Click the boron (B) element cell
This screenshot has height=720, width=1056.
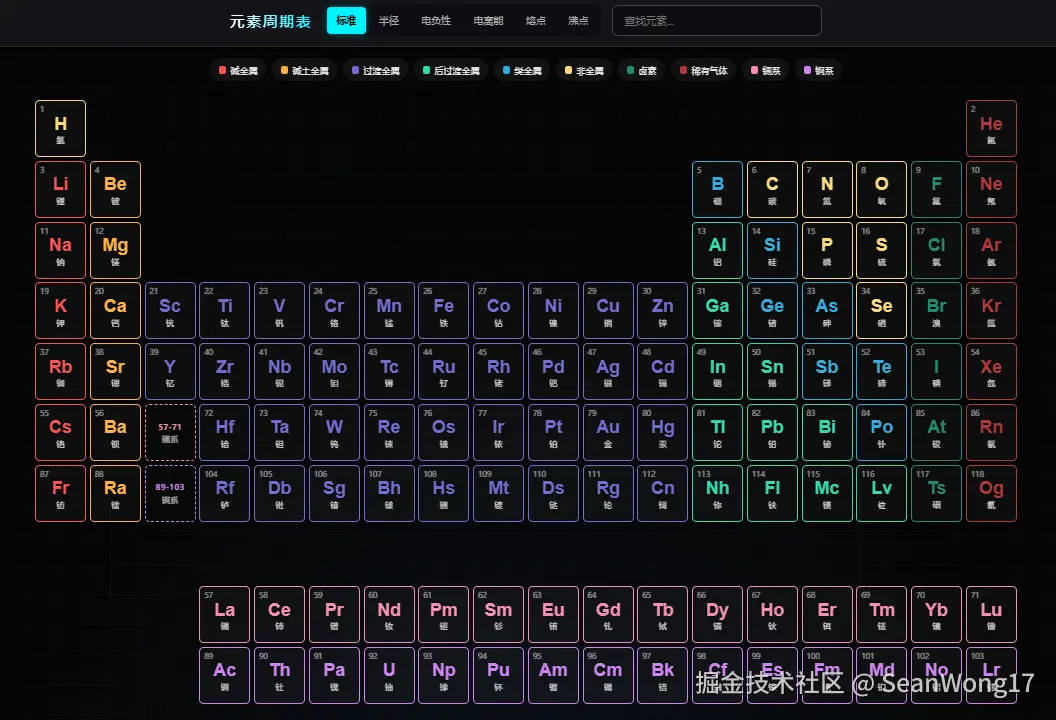coord(718,189)
